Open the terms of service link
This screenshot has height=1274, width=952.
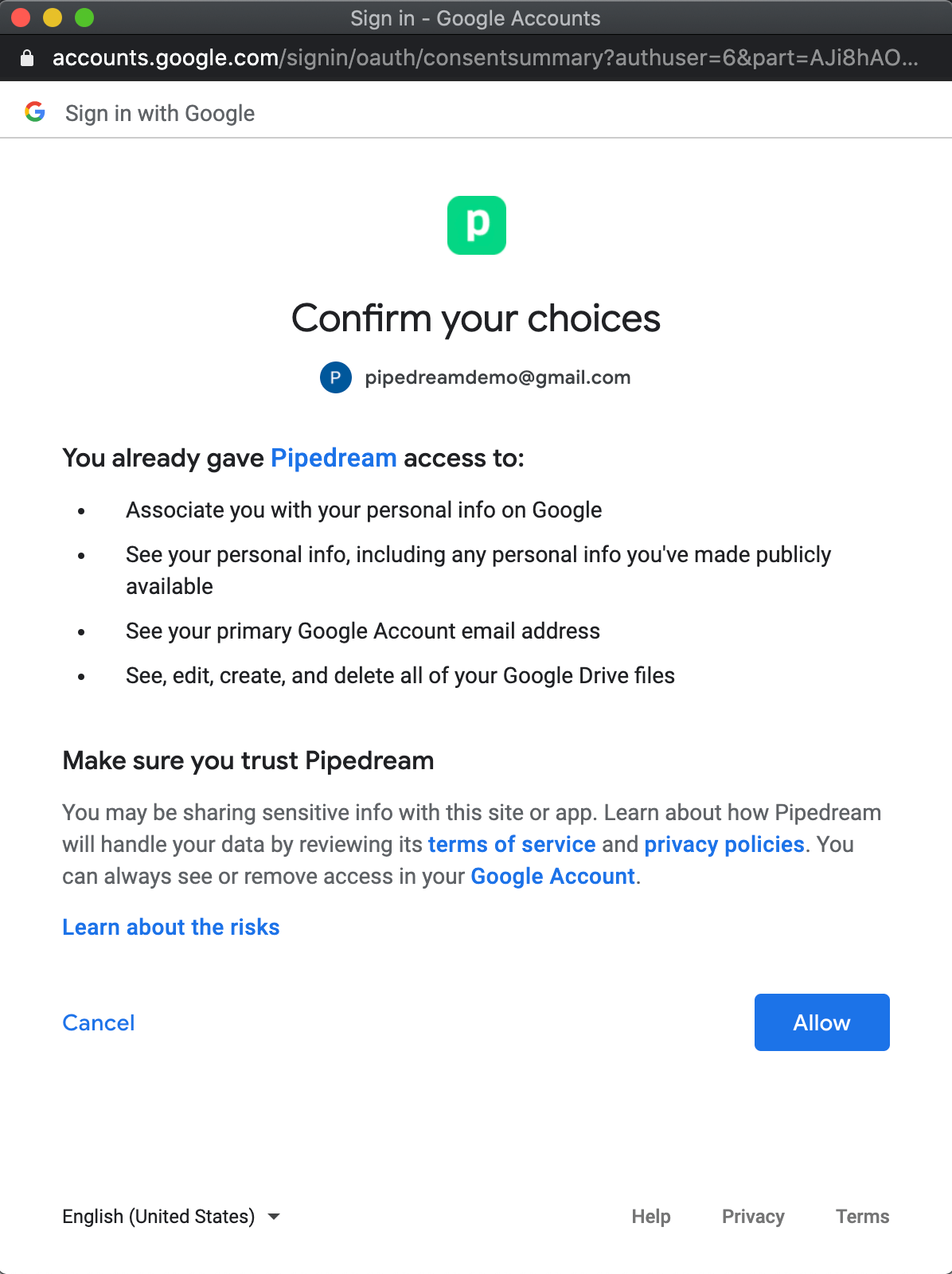click(x=512, y=845)
